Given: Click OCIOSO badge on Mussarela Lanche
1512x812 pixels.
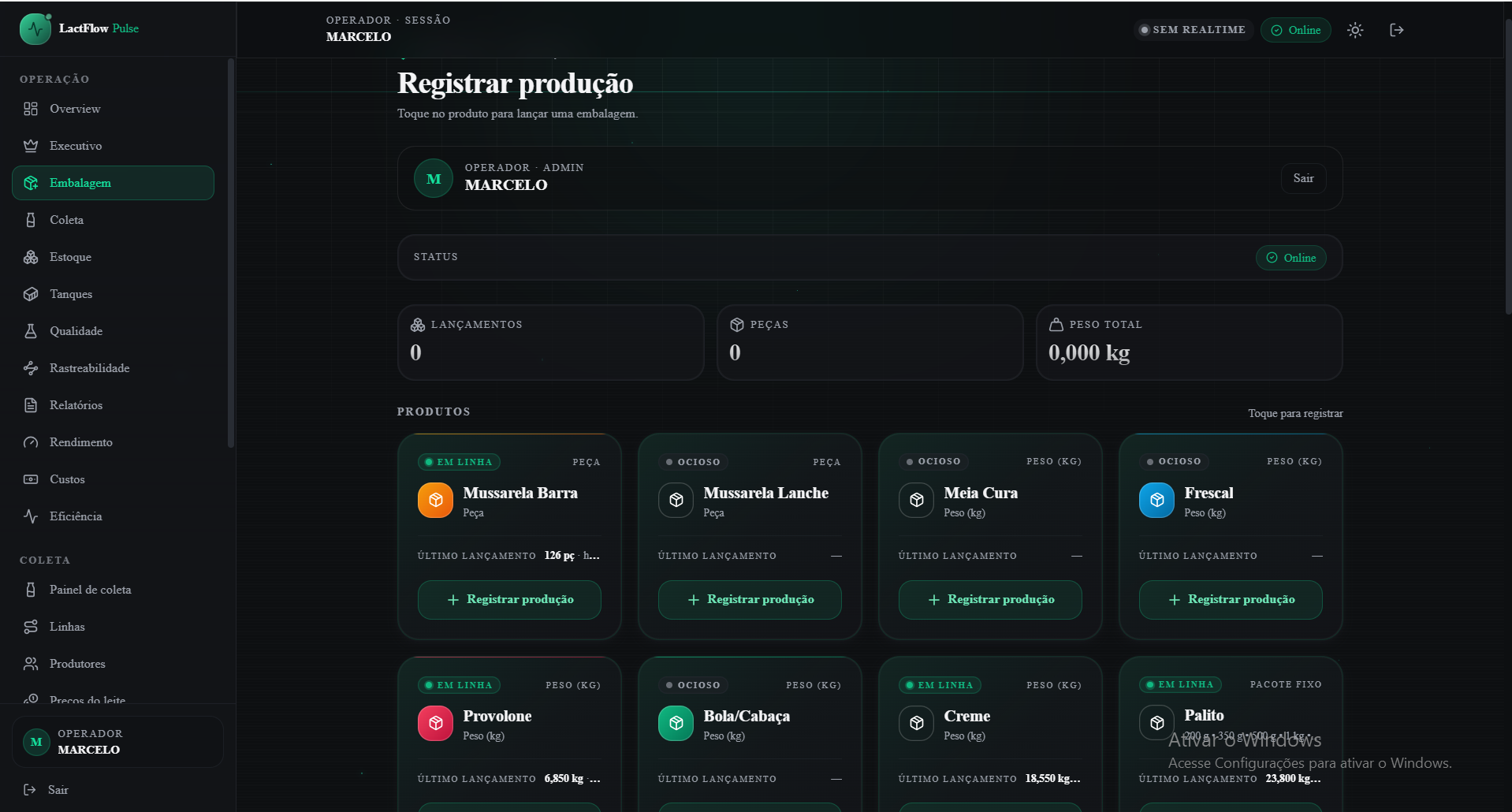Looking at the screenshot, I should (x=693, y=462).
